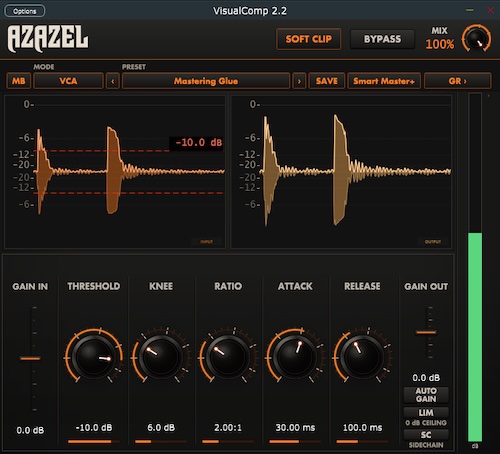
Task: Enable the LIM limiter button
Action: (x=426, y=413)
